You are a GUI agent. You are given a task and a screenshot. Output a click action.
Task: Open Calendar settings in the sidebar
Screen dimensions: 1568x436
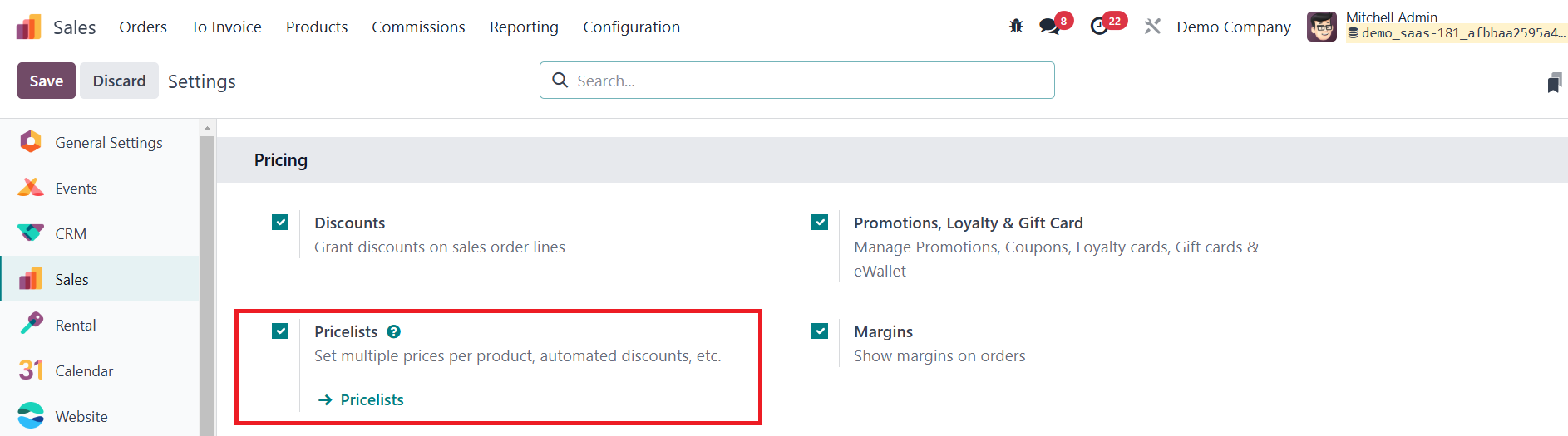click(83, 371)
